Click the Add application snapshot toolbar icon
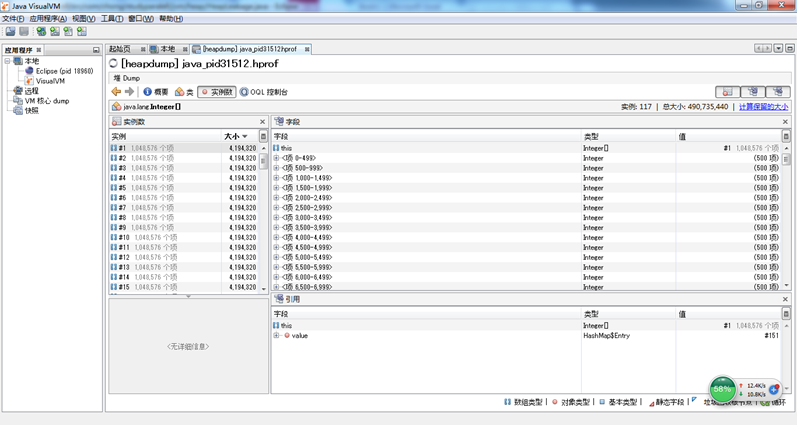Viewport: 797px width, 425px height. pos(81,32)
